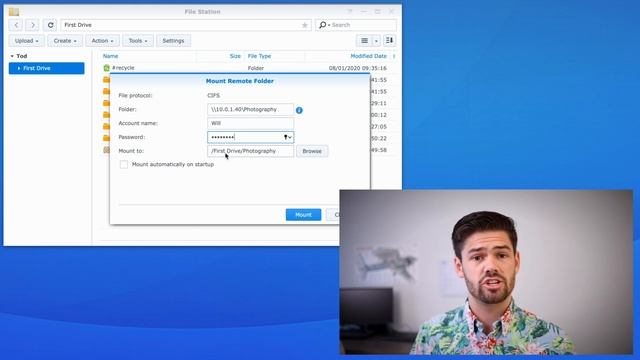Expand the First Drive tree node
640x360 pixels.
click(19, 68)
